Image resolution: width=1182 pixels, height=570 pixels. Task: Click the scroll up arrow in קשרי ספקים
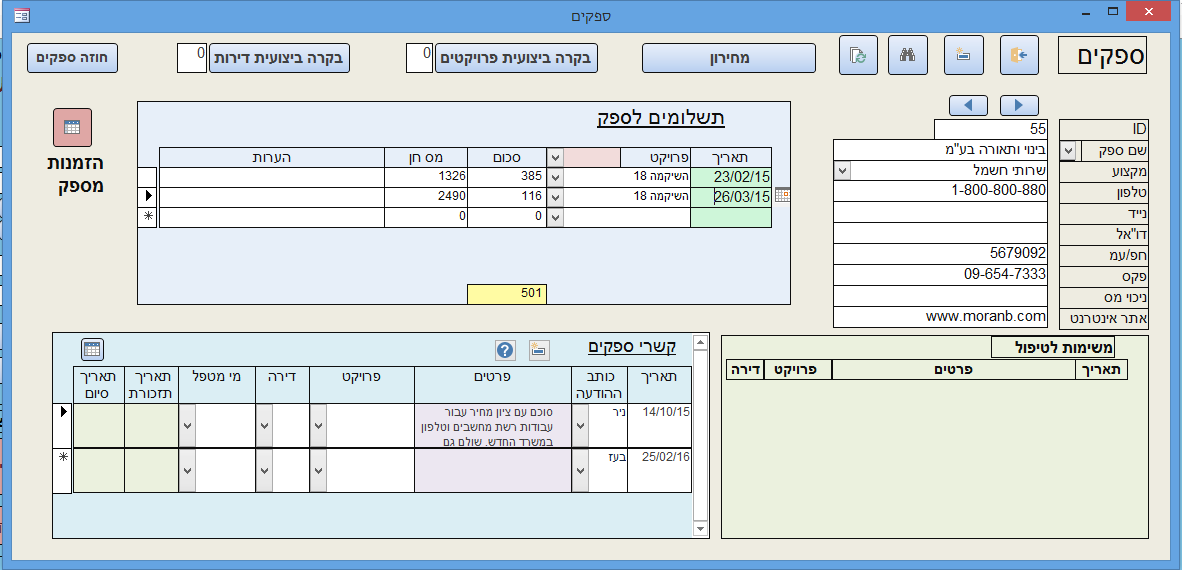700,343
